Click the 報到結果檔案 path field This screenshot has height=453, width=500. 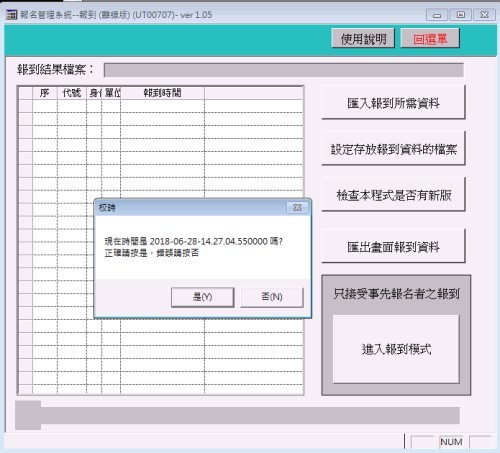tap(284, 70)
